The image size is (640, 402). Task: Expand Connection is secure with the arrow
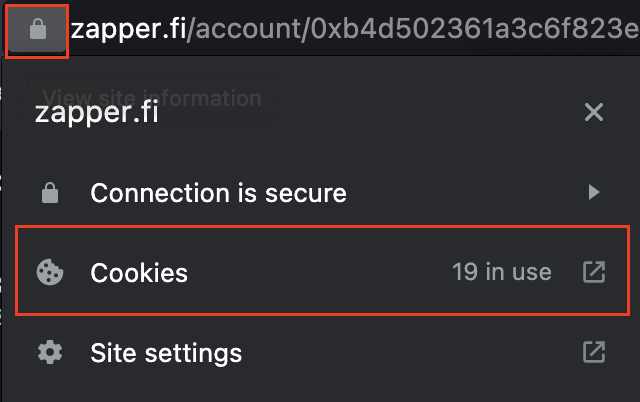coord(594,192)
